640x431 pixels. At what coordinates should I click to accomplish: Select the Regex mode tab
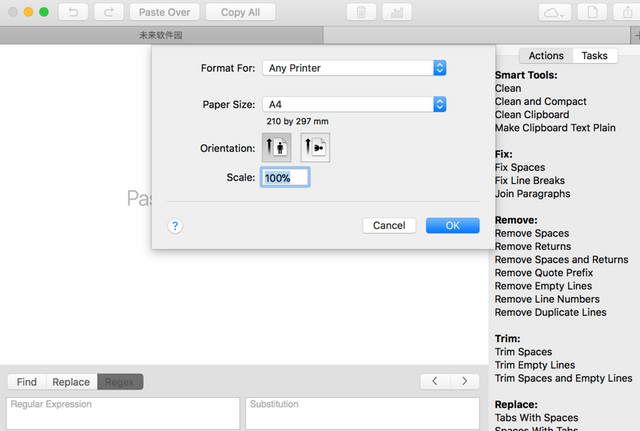120,382
